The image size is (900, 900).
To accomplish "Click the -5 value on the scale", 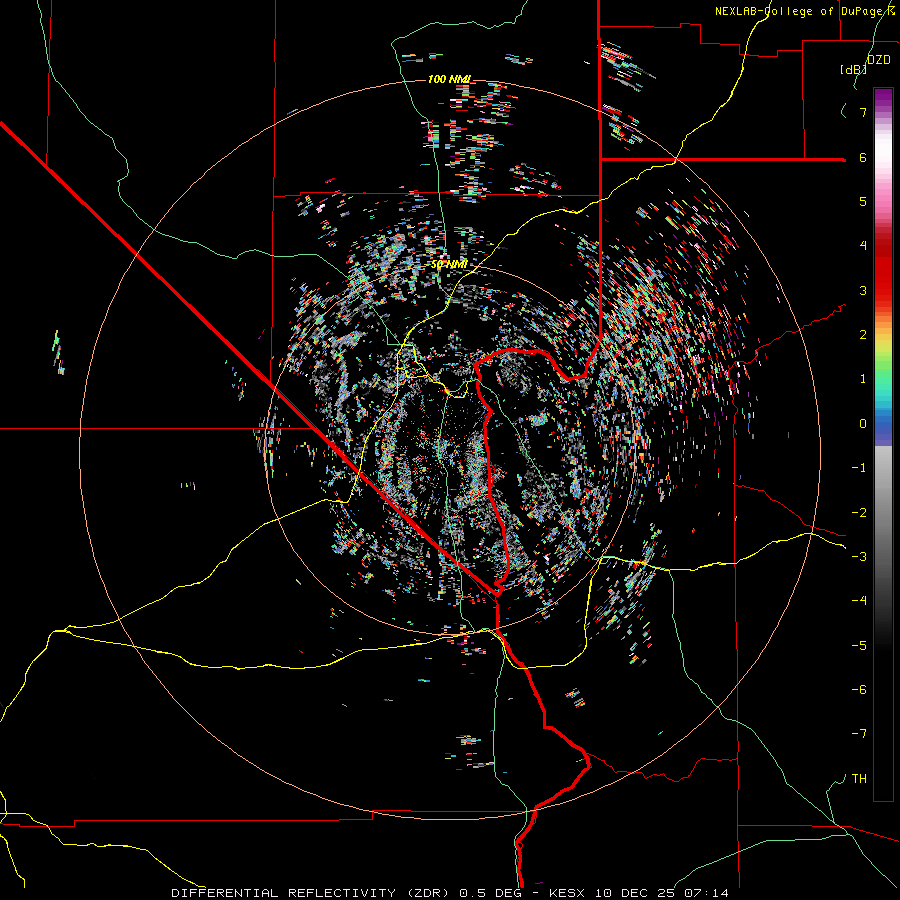I will pyautogui.click(x=859, y=646).
